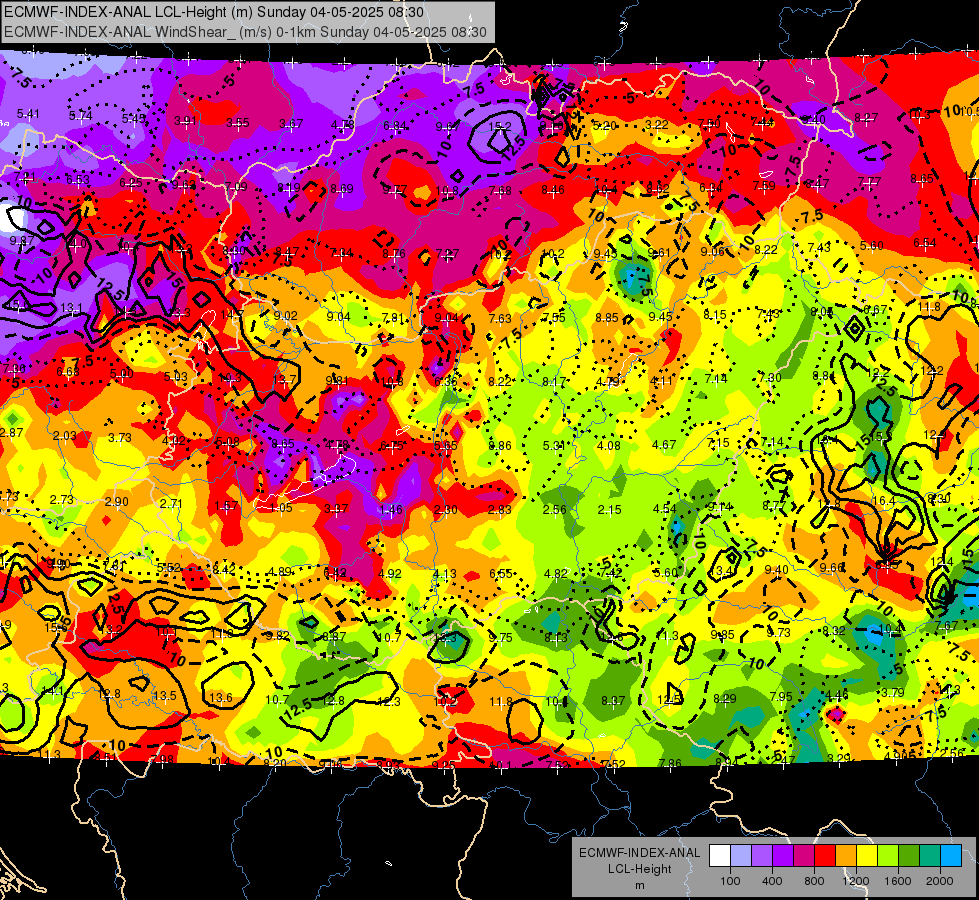Screen dimensions: 979x900
Task: Click the wind shear value 3.55
Action: pyautogui.click(x=237, y=122)
